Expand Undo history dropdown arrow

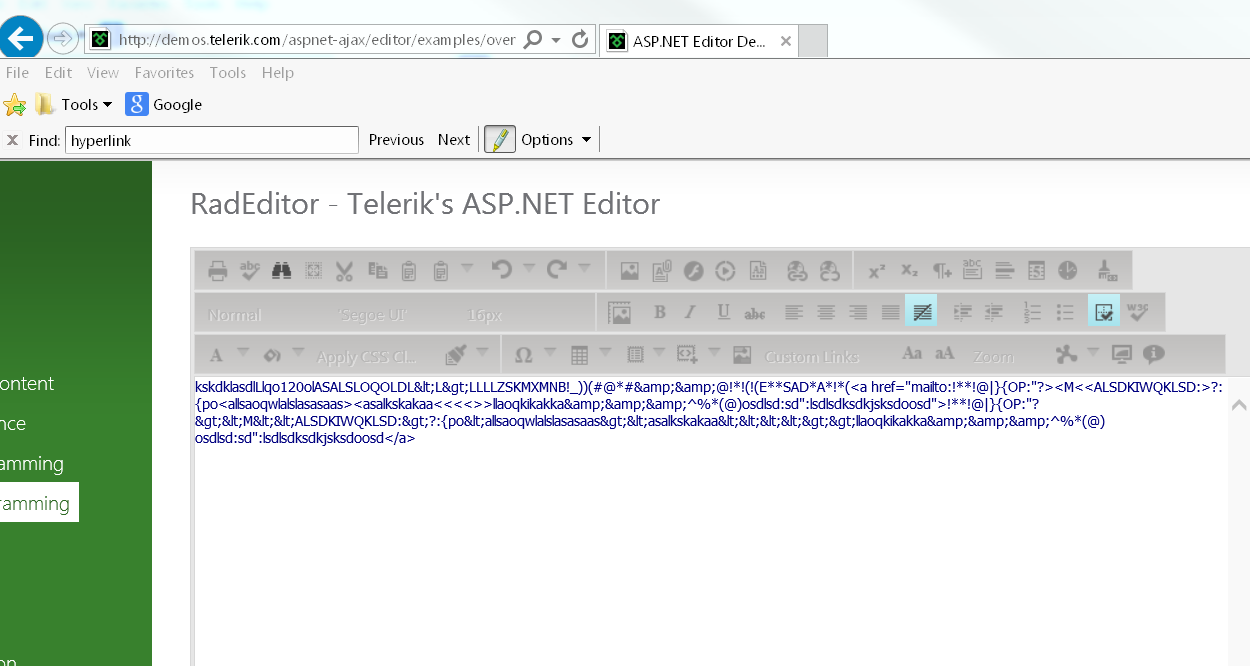pos(528,268)
